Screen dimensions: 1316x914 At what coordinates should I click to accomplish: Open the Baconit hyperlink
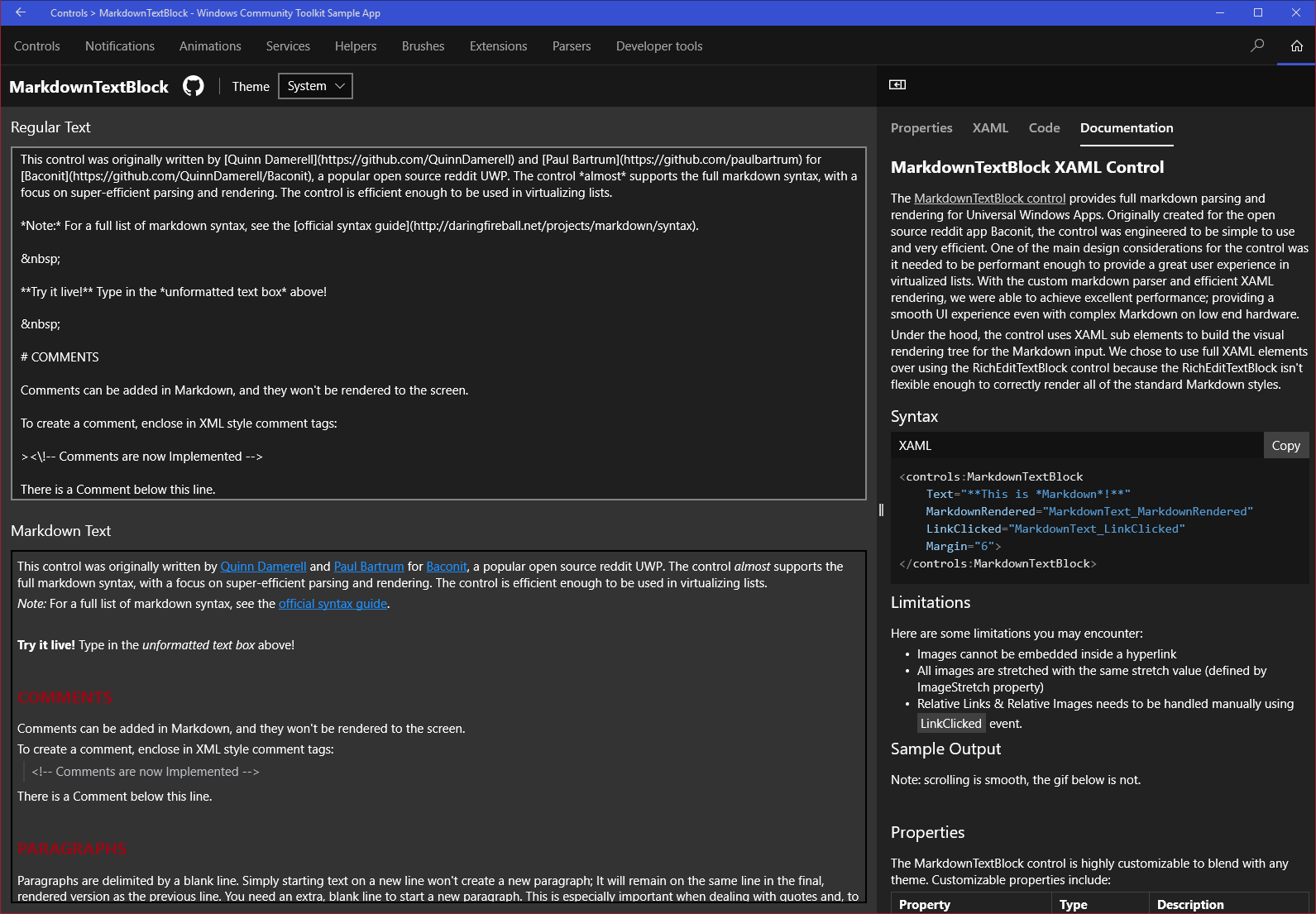(447, 567)
